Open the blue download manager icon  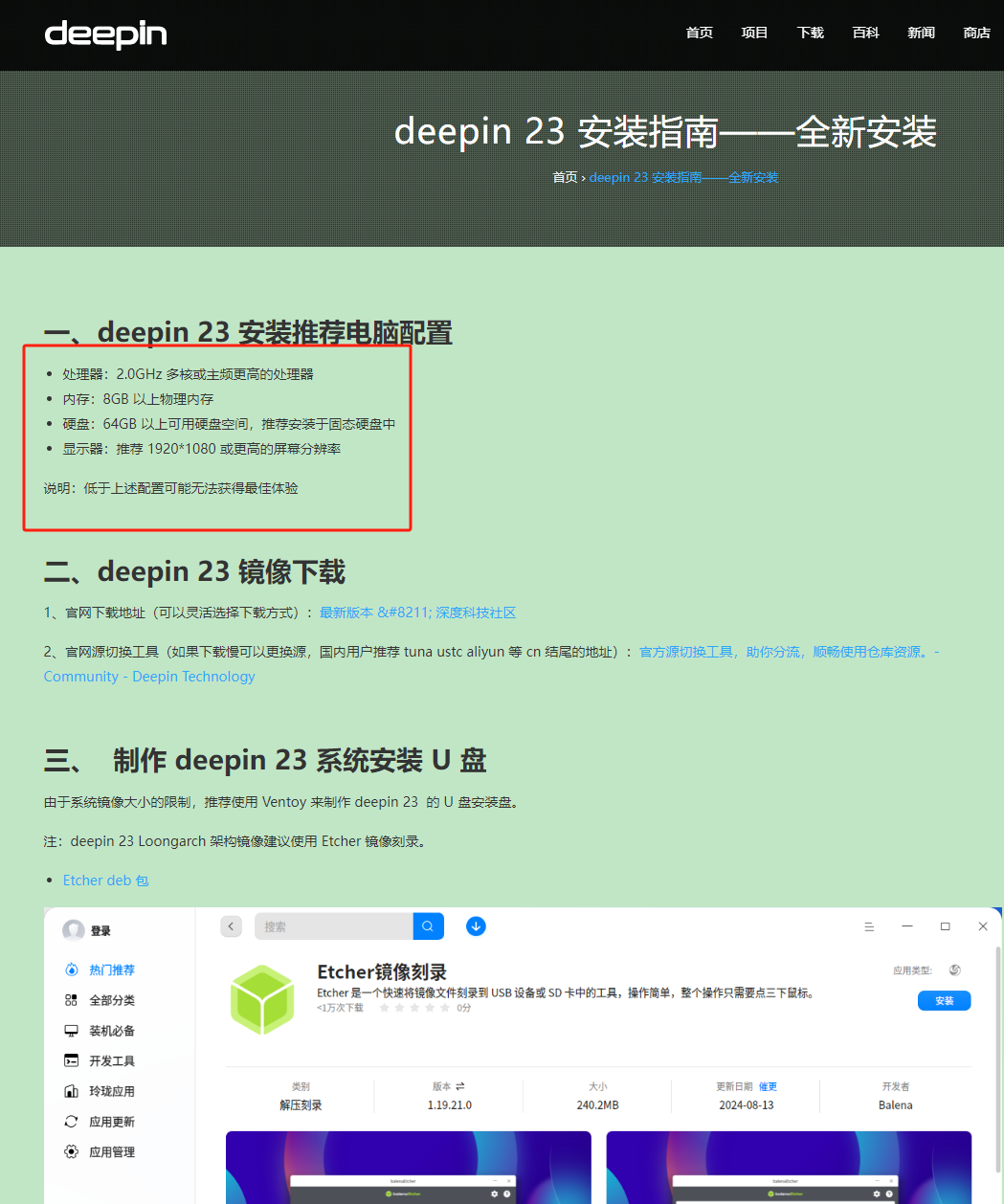[x=476, y=926]
